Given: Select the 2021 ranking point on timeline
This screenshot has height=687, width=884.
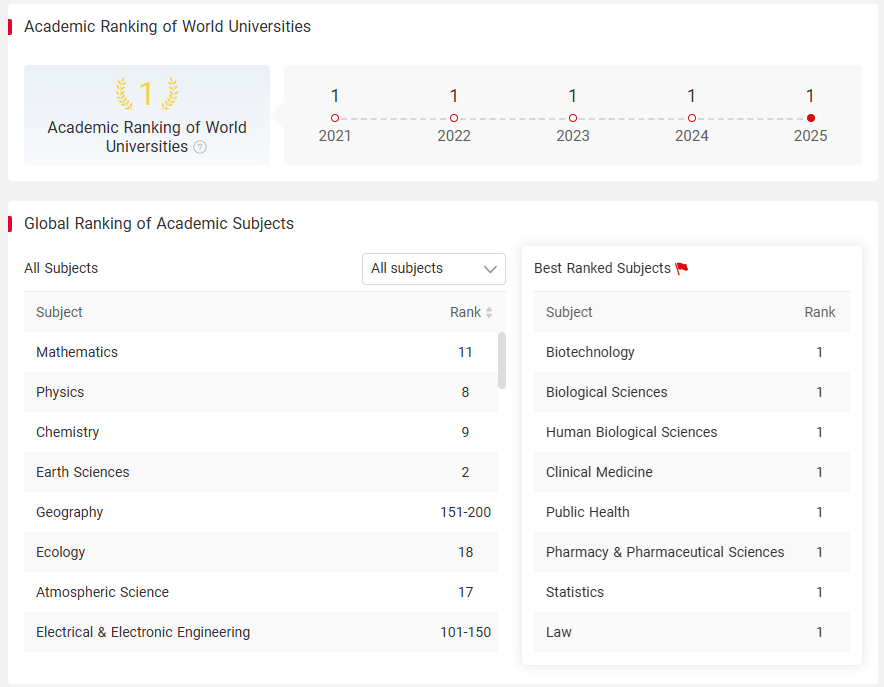Looking at the screenshot, I should click(x=335, y=118).
